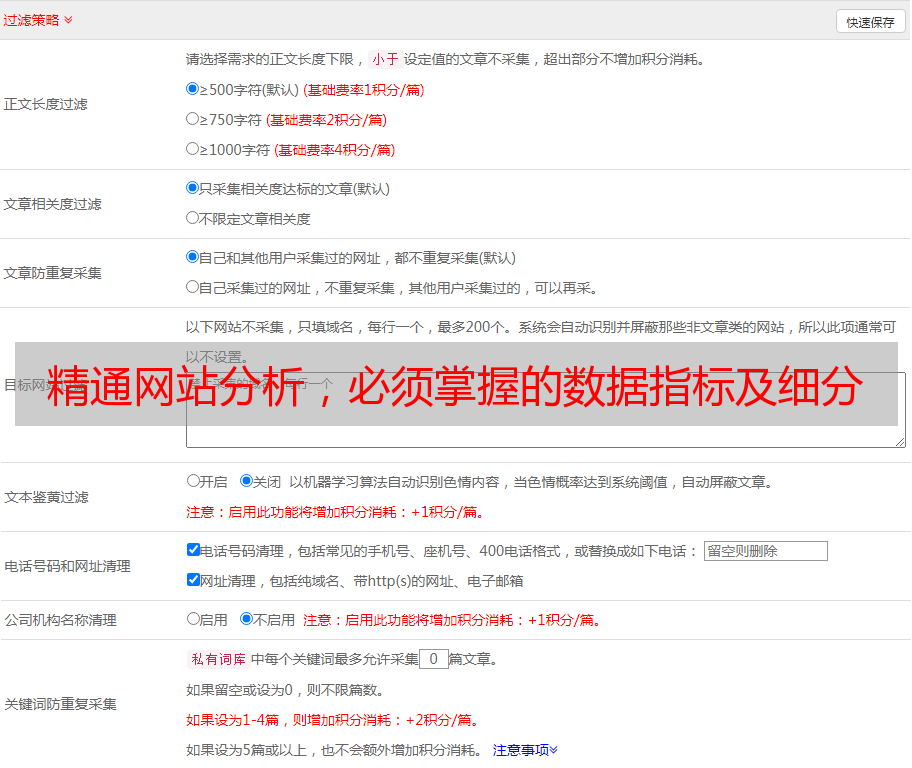The image size is (912, 768).
Task: Select 自己和其他用户采集过的网址 no-repeat option
Action: point(193,257)
